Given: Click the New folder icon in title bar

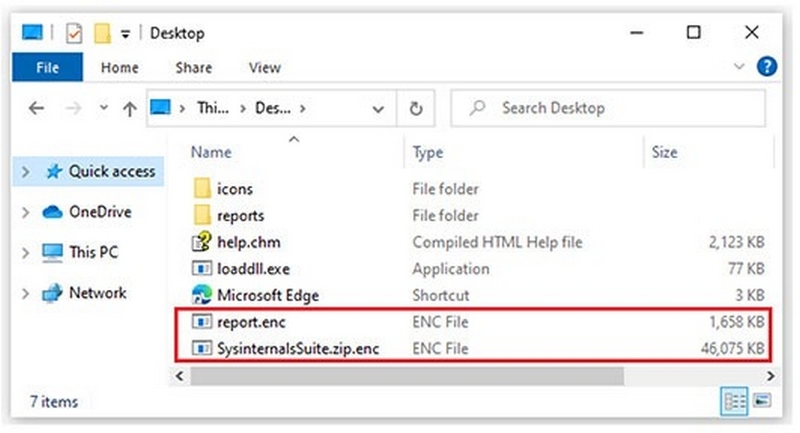Looking at the screenshot, I should coord(101,34).
